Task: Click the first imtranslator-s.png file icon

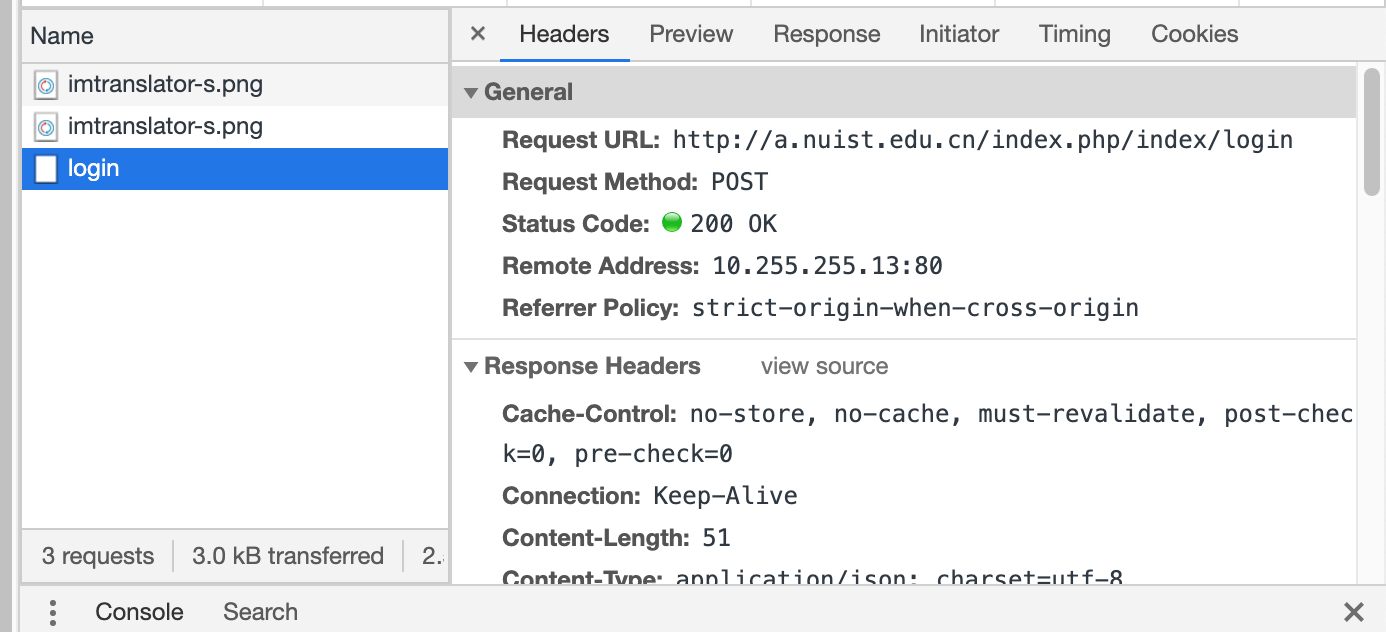Action: (46, 85)
